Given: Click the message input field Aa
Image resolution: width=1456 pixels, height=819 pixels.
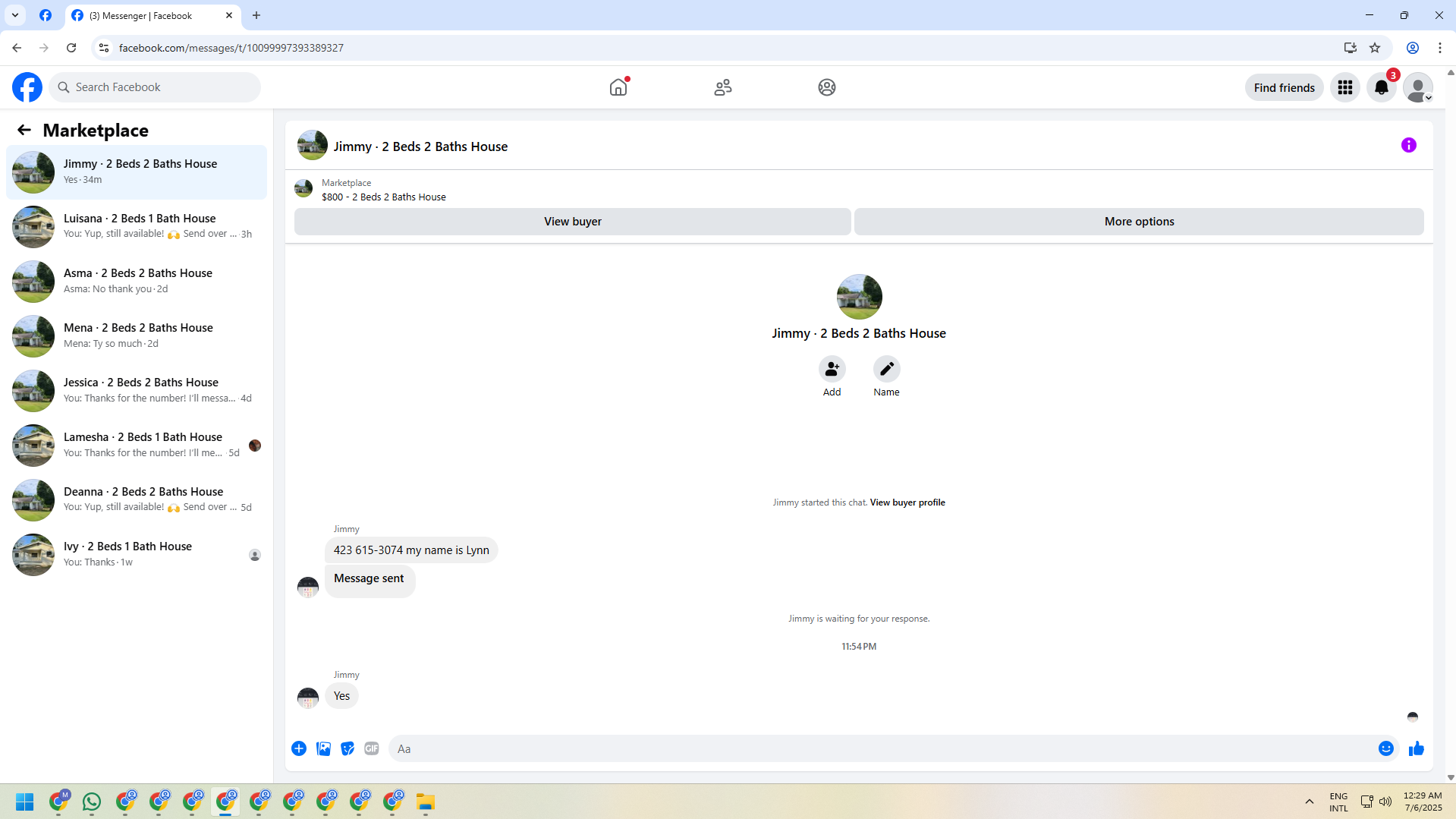Looking at the screenshot, I should (x=880, y=748).
